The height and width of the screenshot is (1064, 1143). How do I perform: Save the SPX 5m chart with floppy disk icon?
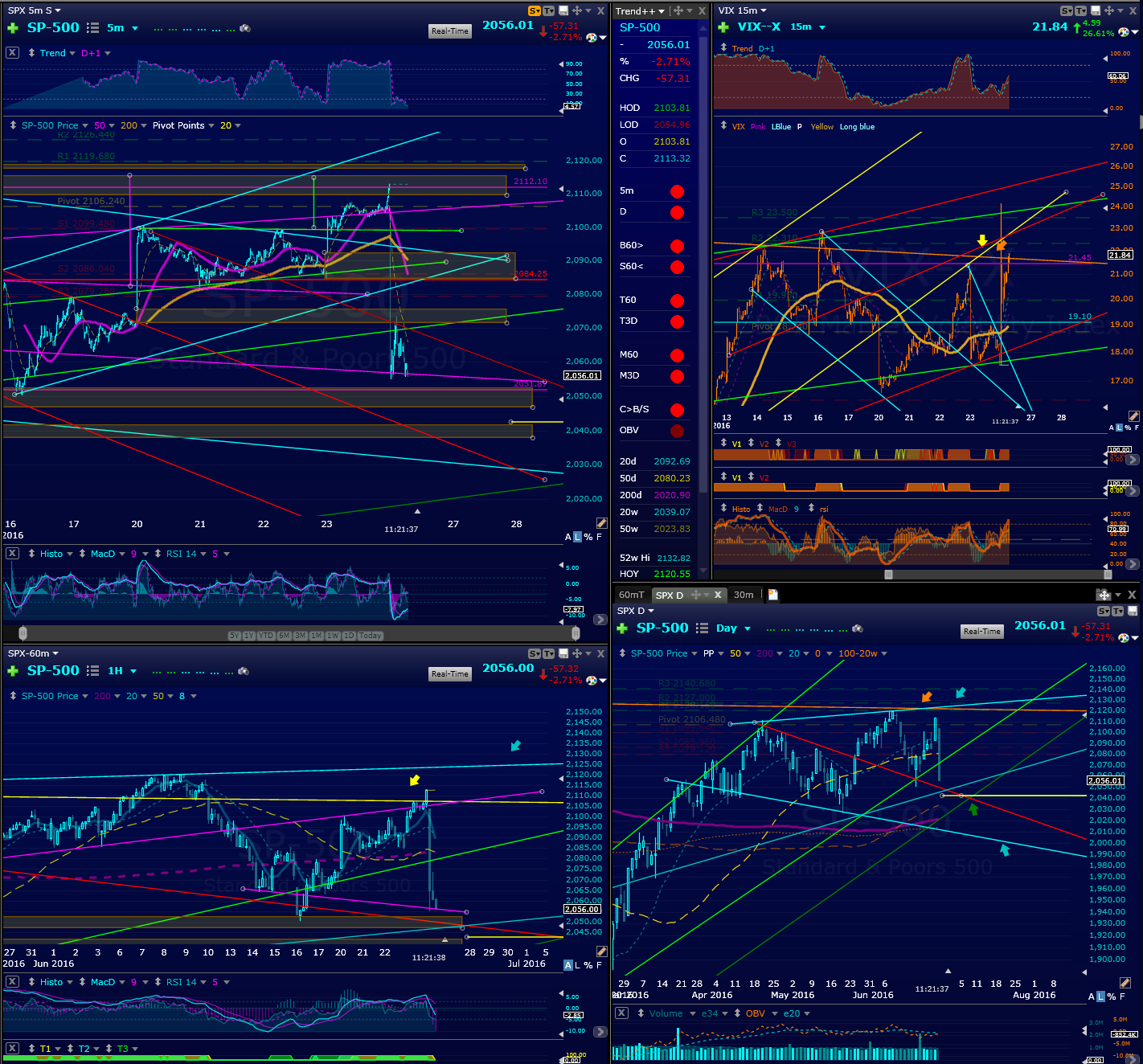pos(563,10)
